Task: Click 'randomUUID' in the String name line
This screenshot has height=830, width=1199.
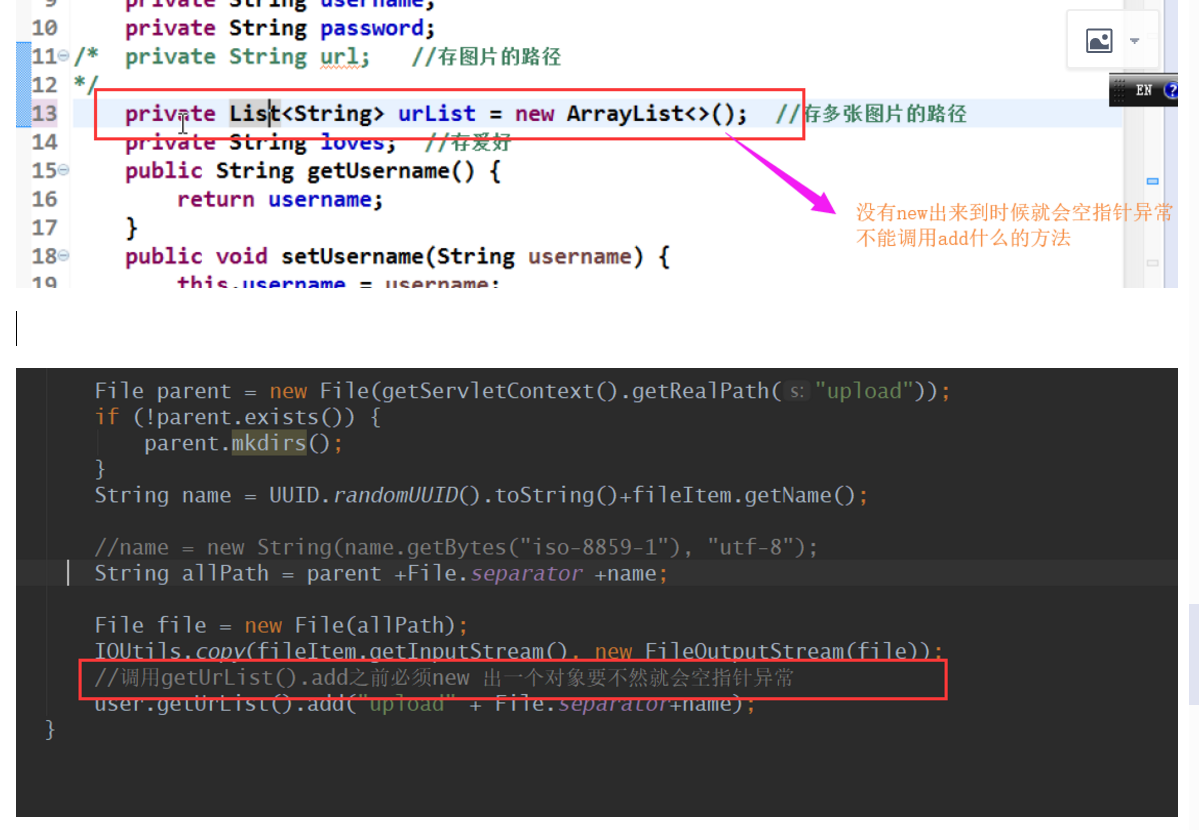Action: click(x=395, y=496)
